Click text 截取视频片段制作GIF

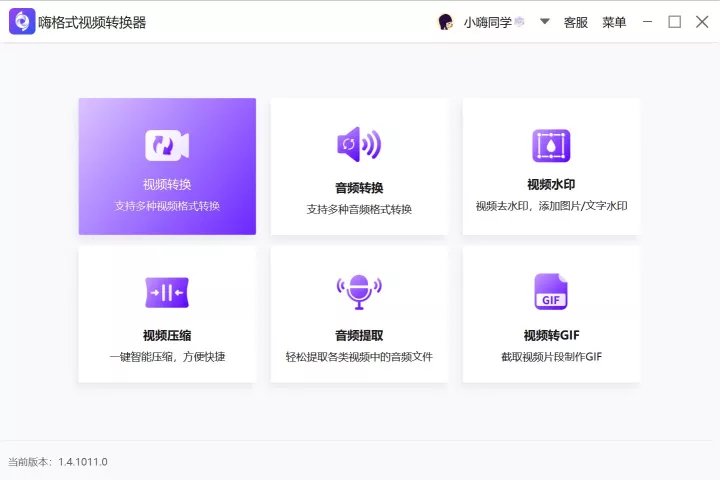point(551,356)
